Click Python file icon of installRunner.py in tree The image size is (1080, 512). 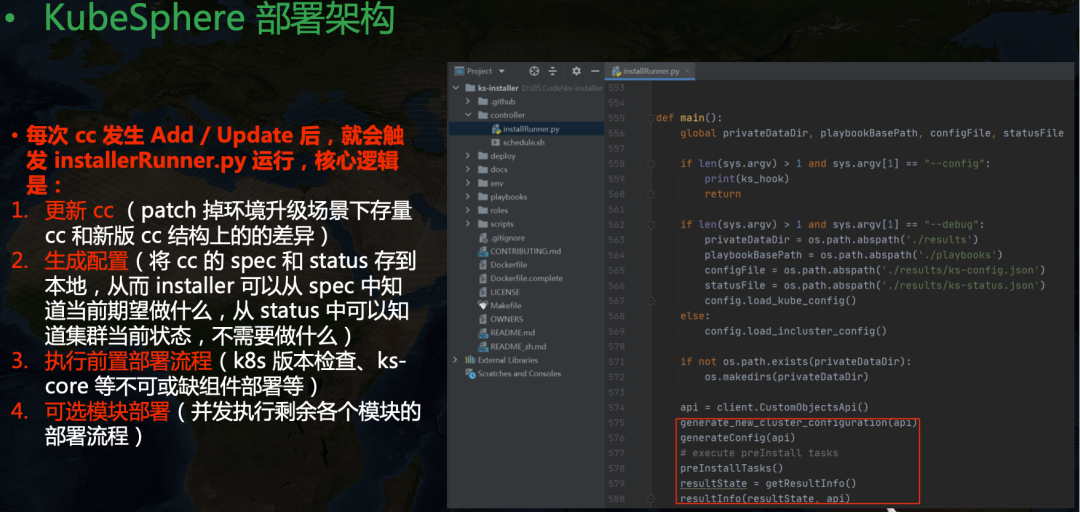(496, 129)
